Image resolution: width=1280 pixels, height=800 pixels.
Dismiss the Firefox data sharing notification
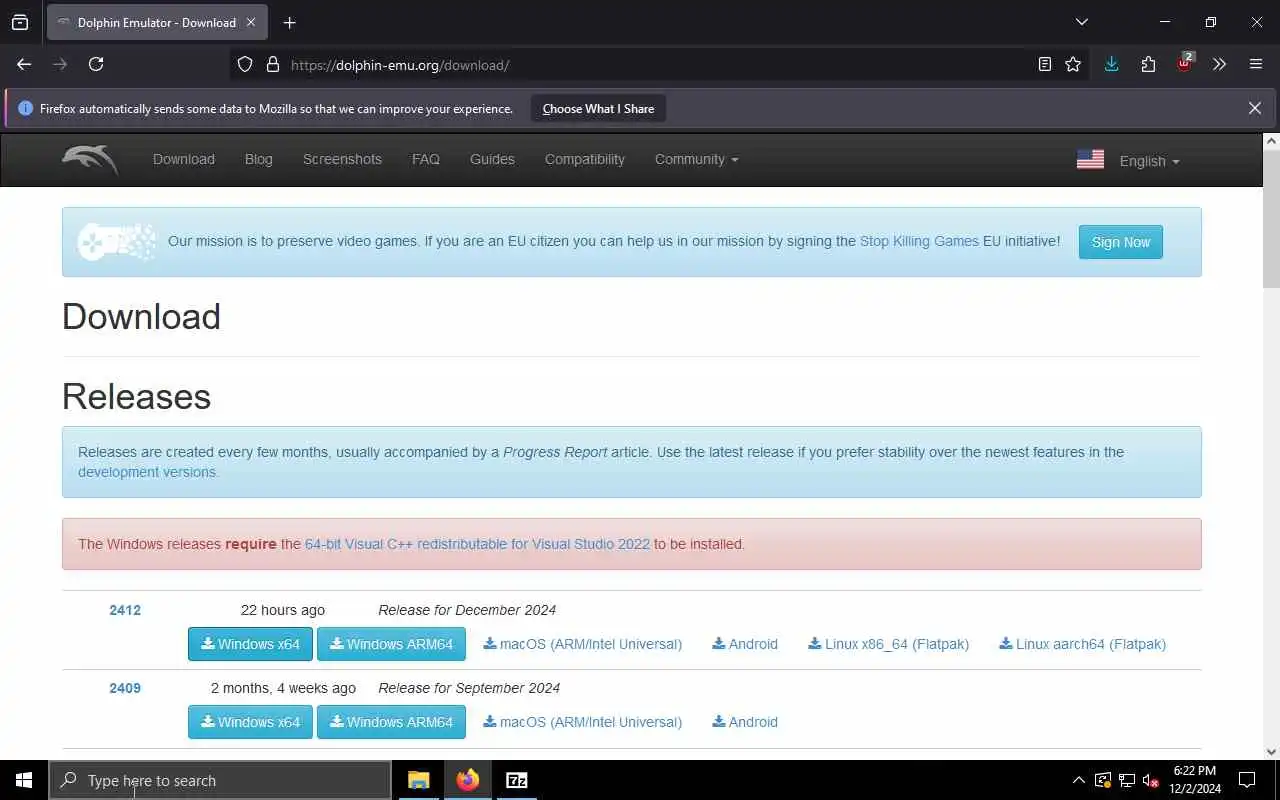tap(1254, 108)
